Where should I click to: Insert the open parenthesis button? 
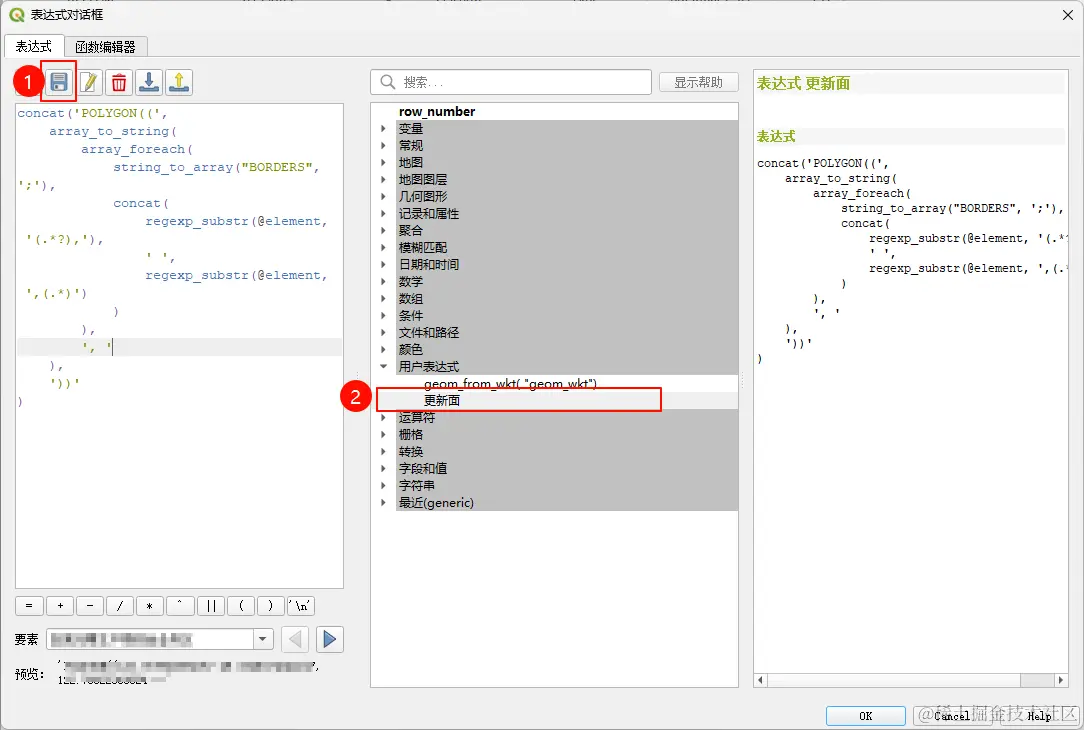pyautogui.click(x=241, y=606)
